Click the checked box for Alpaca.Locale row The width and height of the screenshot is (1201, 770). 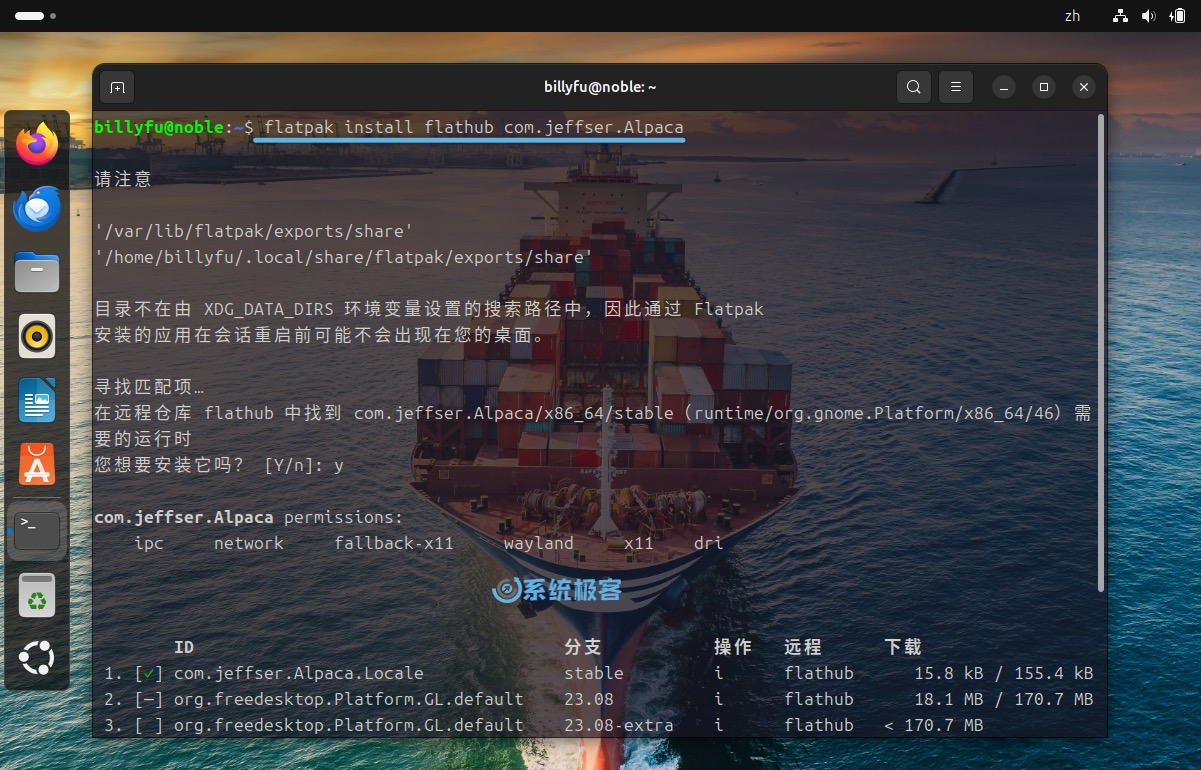click(x=148, y=673)
